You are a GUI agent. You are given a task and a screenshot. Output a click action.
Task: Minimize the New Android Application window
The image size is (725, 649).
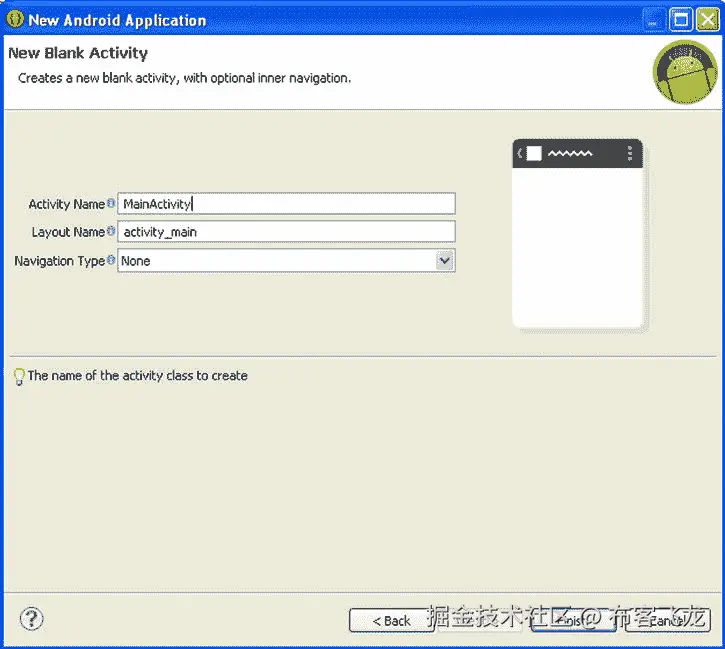click(653, 19)
